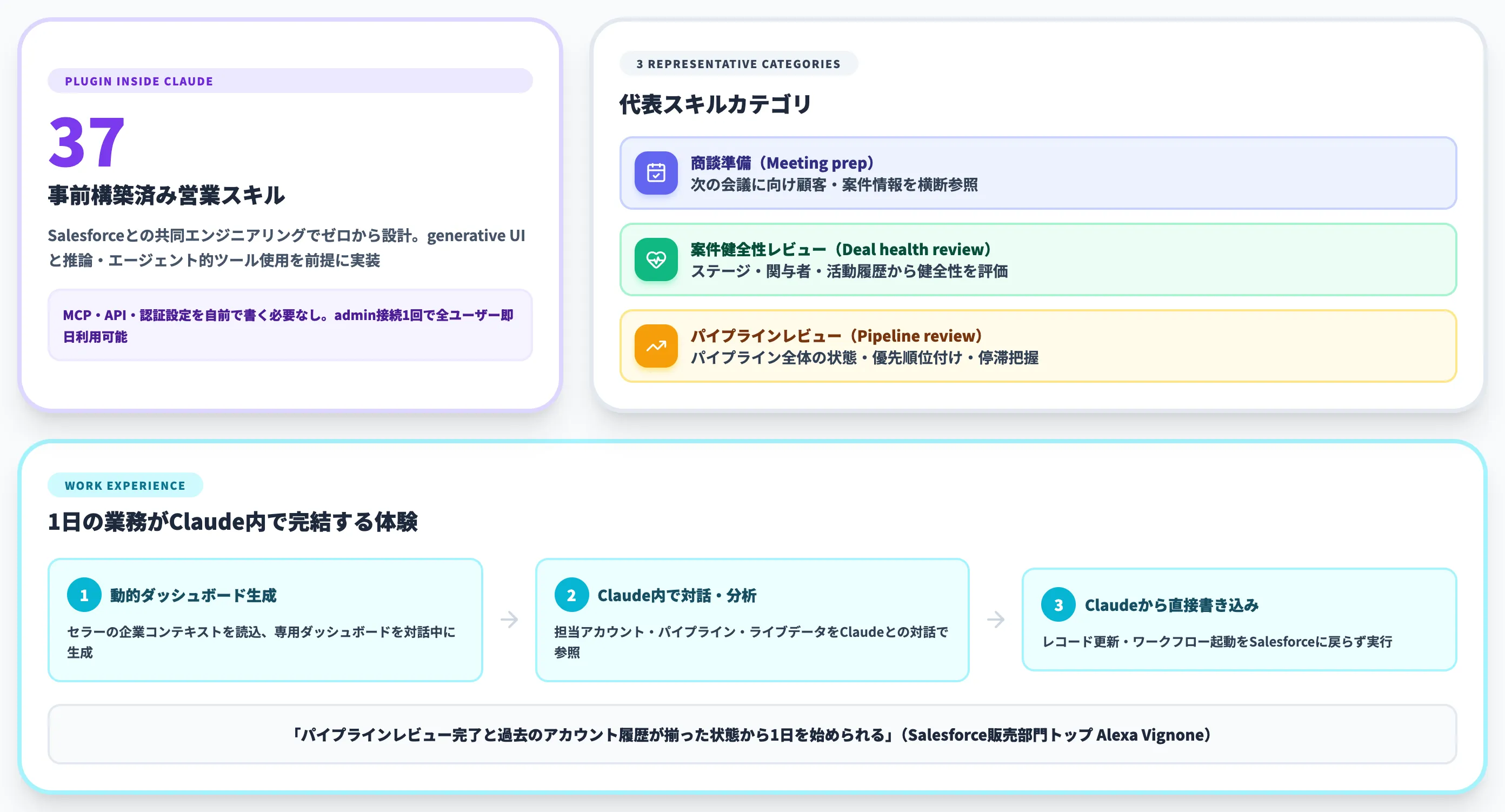Click the large purple 37 number
Image resolution: width=1505 pixels, height=812 pixels.
86,142
